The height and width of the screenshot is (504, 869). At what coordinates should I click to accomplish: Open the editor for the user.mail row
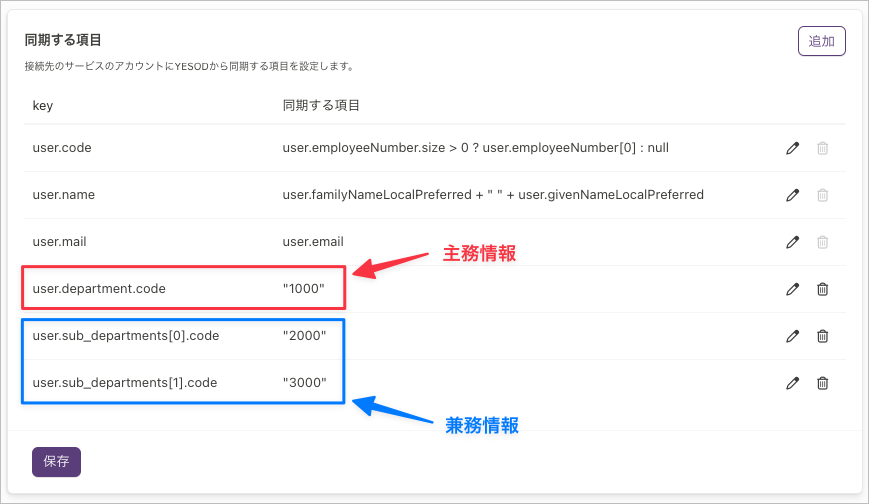(x=793, y=242)
